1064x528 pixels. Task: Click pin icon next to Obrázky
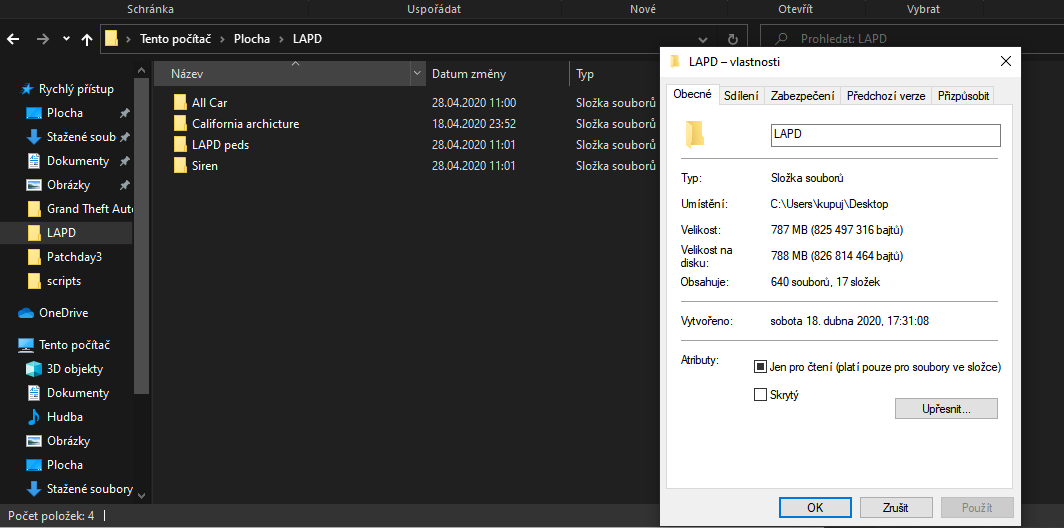[x=124, y=185]
